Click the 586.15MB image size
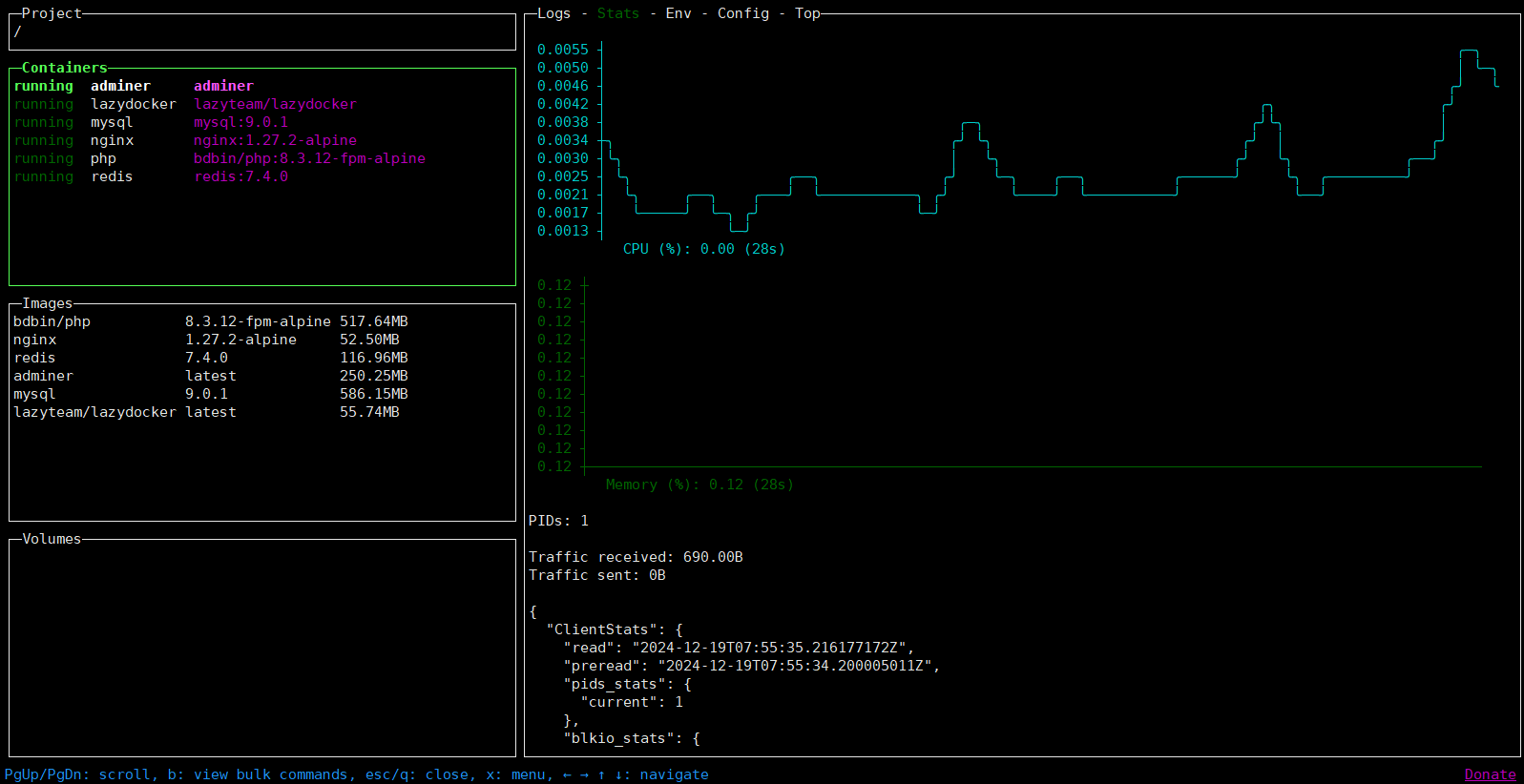This screenshot has width=1524, height=784. pyautogui.click(x=374, y=394)
